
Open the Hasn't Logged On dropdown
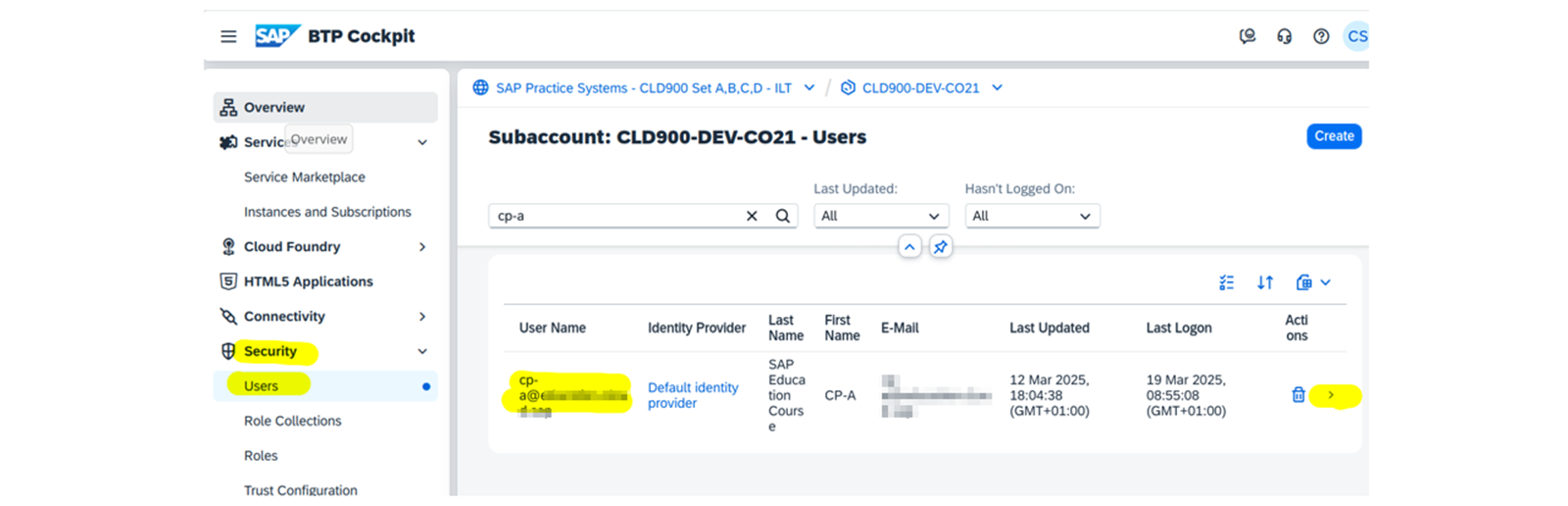click(x=1032, y=216)
